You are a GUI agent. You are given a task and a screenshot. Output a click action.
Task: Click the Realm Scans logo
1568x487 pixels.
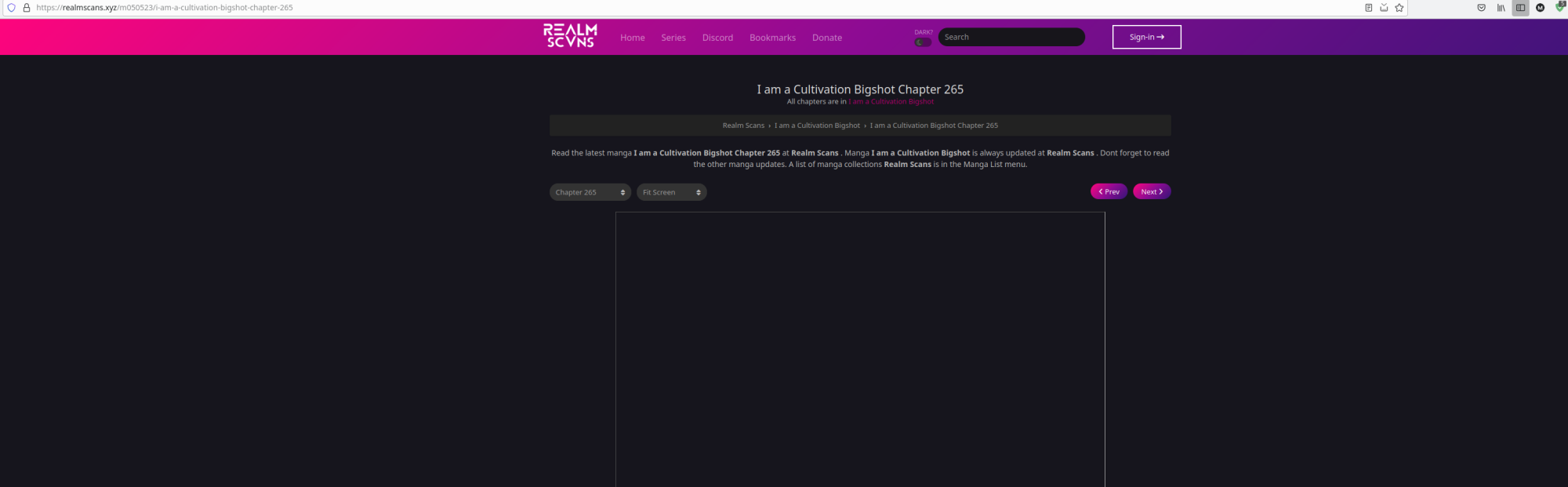[570, 36]
